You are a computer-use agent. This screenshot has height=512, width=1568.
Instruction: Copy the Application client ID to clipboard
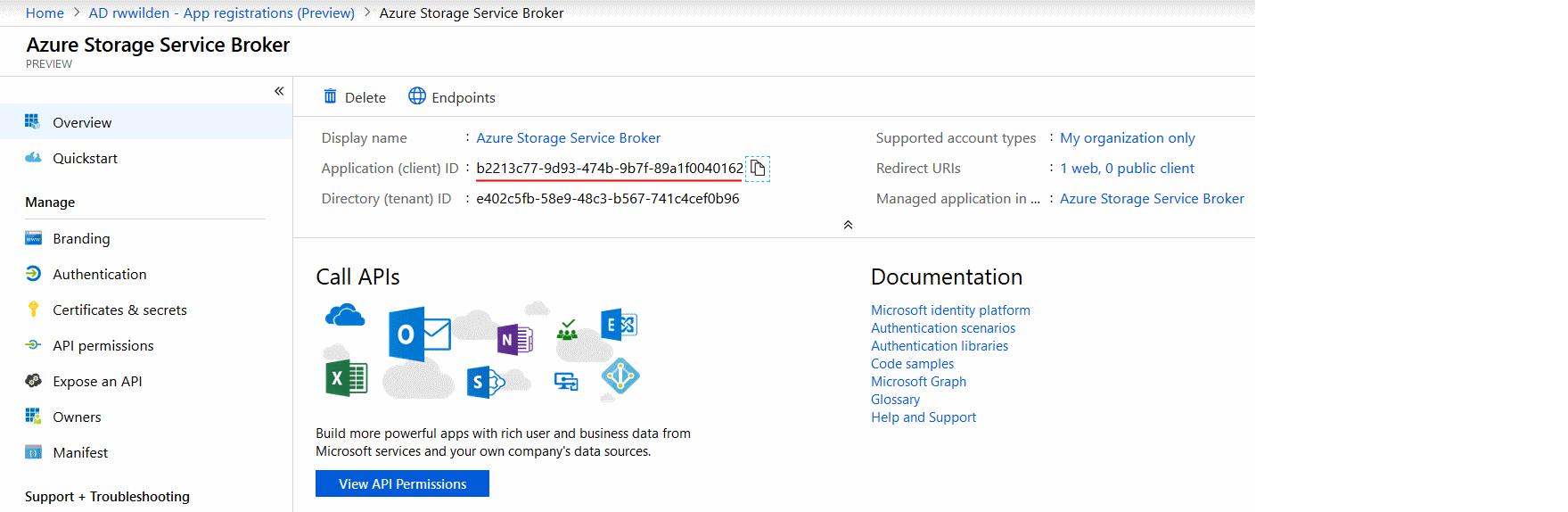point(758,168)
